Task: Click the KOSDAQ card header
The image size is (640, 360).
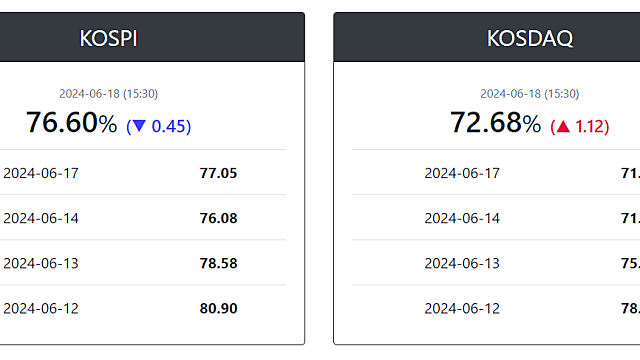Action: point(487,38)
